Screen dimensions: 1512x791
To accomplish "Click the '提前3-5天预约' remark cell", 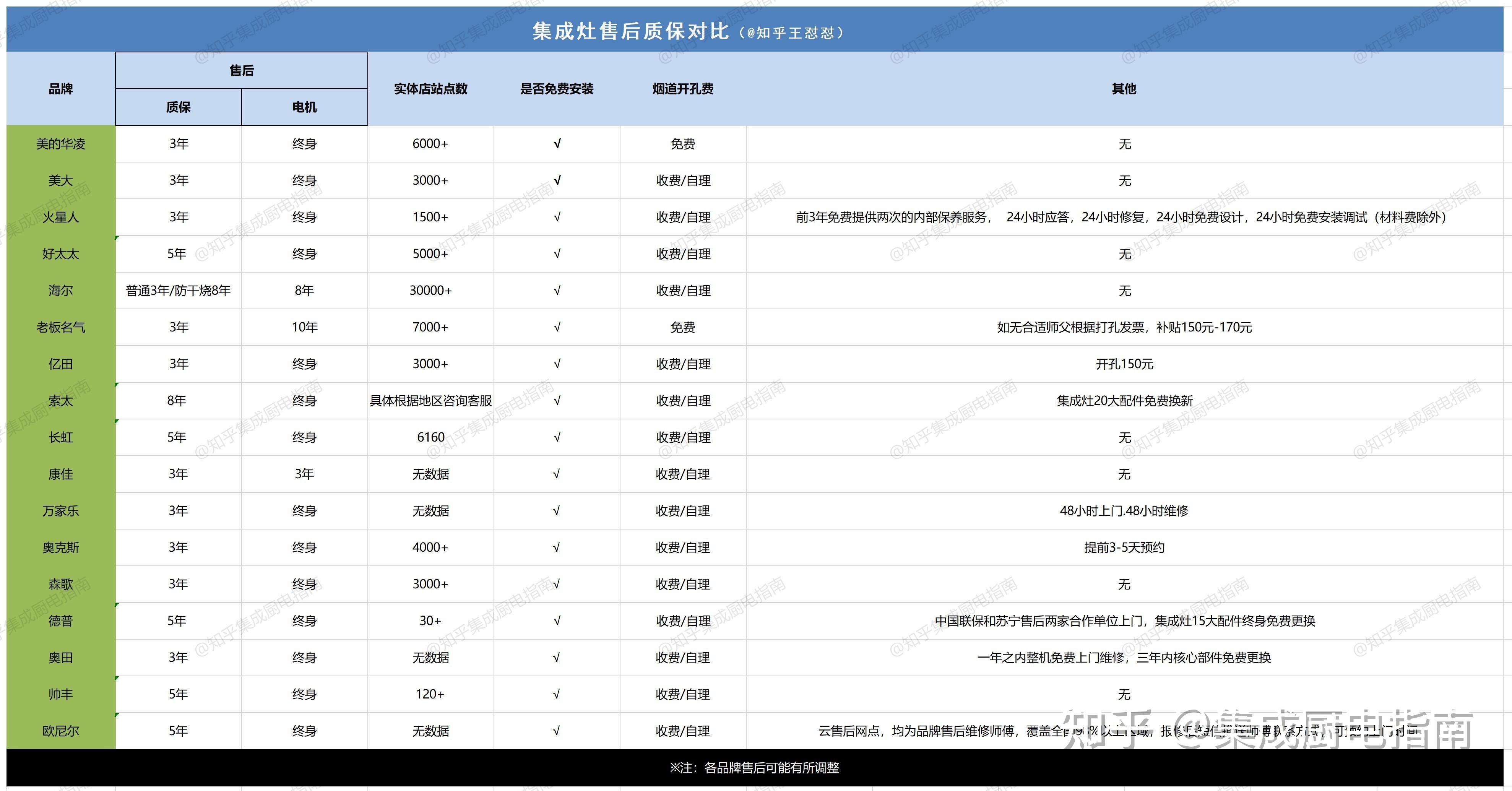I will [x=1124, y=547].
